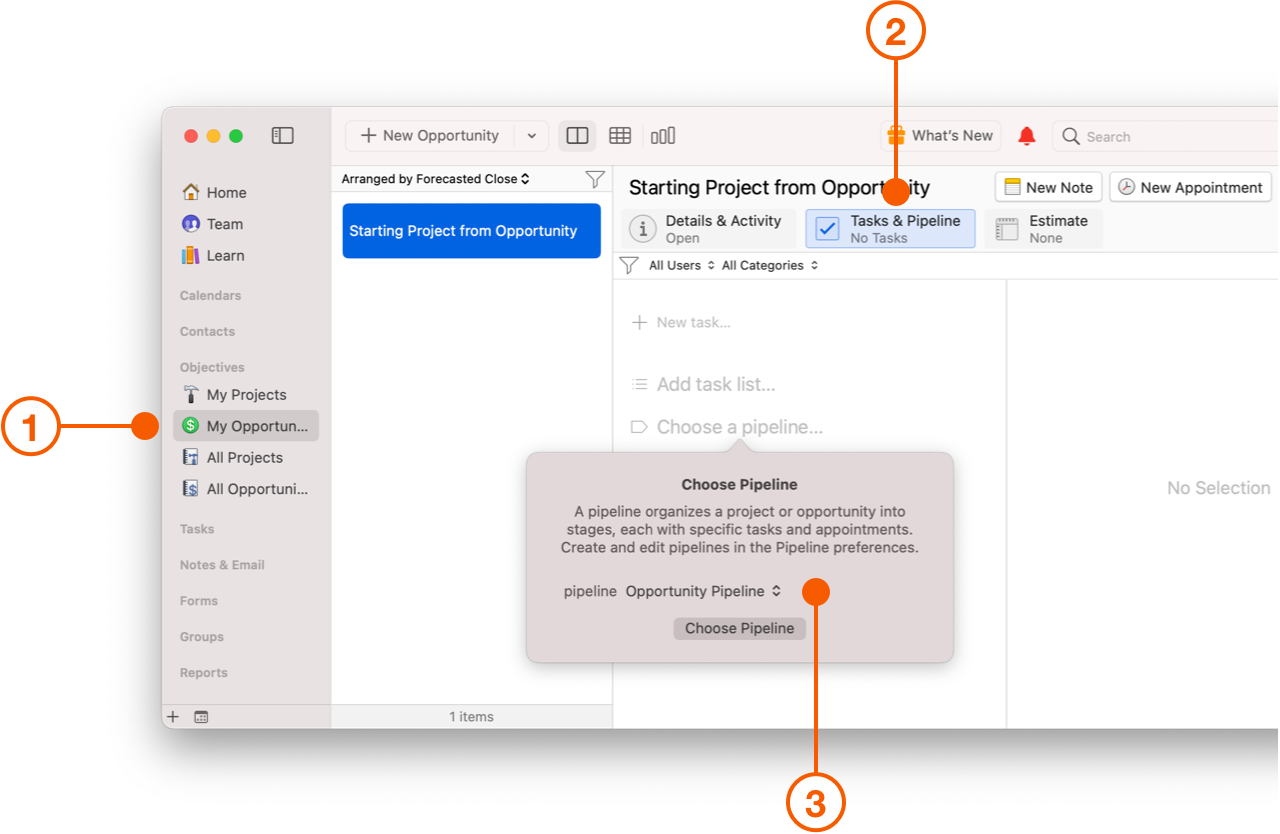Expand Notes & Email sidebar section

[x=222, y=565]
